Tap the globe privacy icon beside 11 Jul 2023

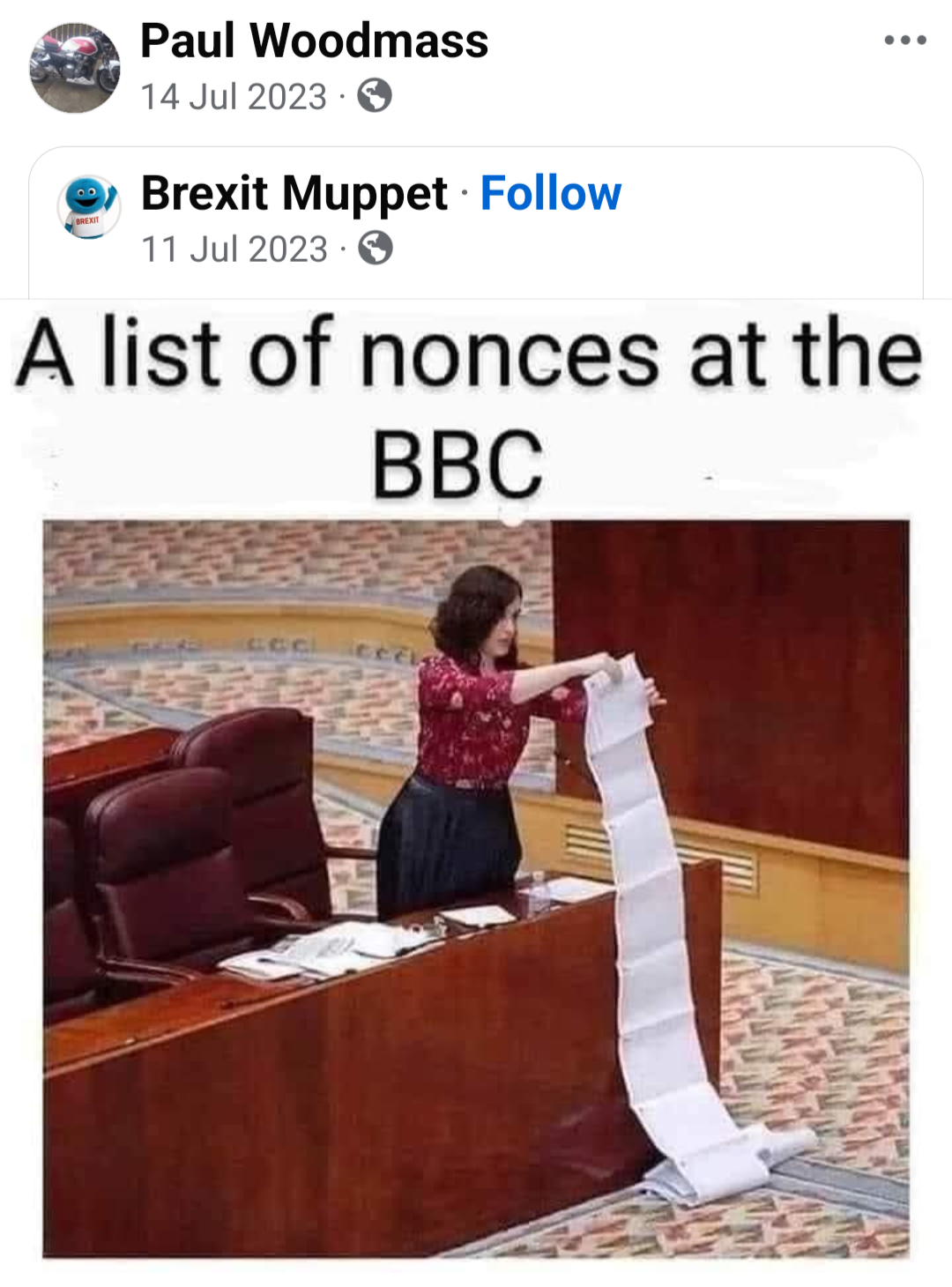click(x=376, y=249)
